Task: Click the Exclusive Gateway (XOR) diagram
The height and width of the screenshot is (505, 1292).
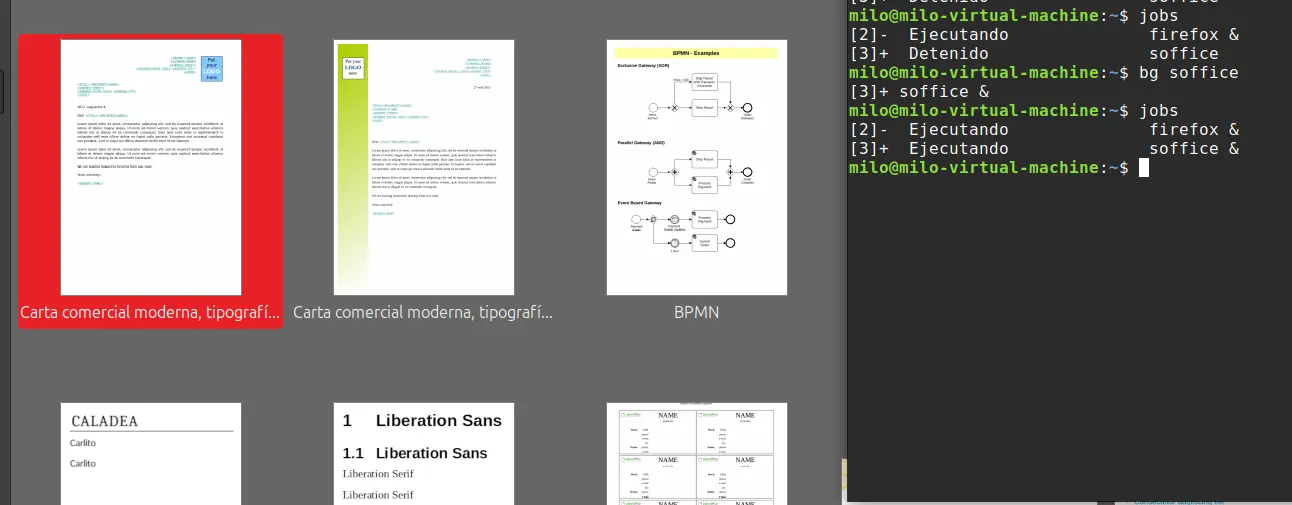Action: click(x=695, y=100)
